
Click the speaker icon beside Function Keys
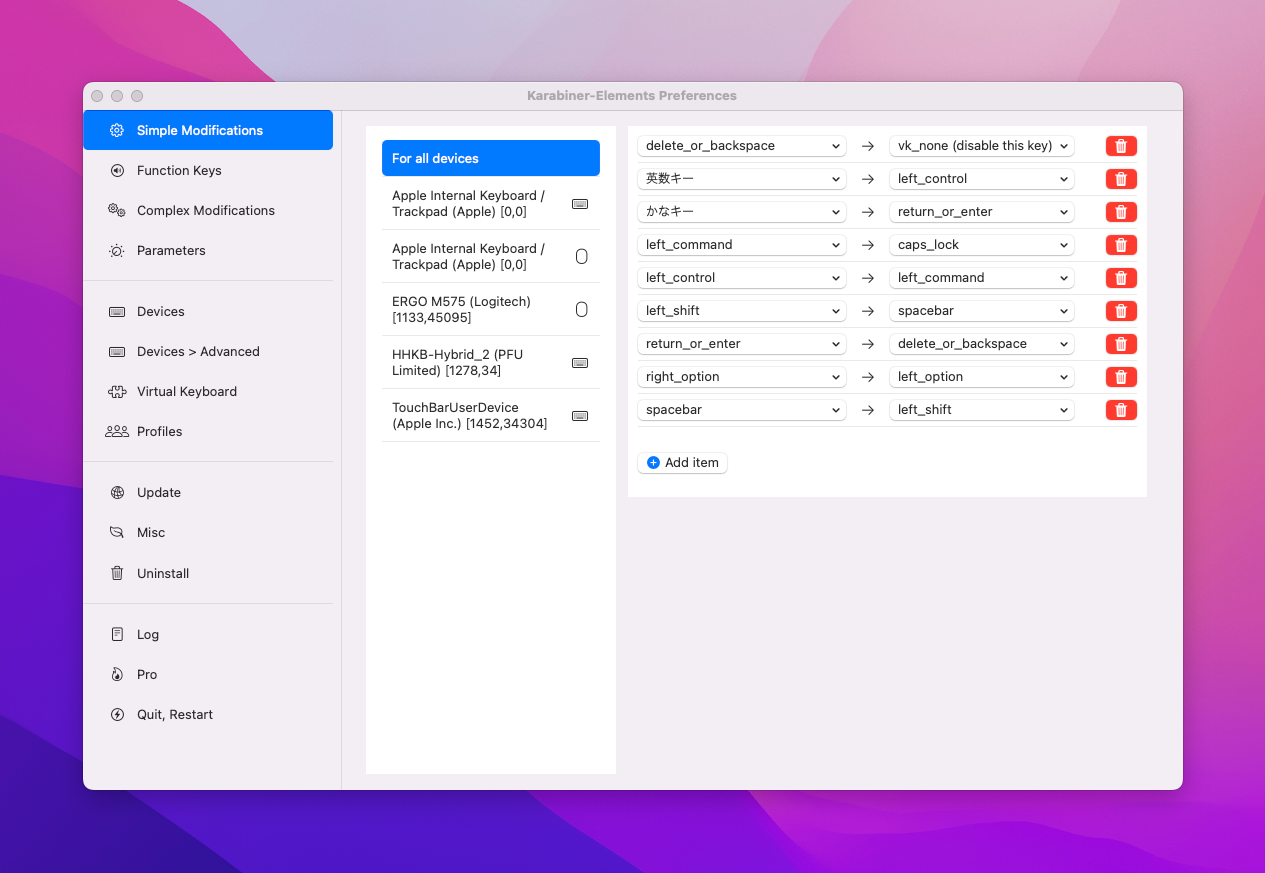tap(117, 170)
